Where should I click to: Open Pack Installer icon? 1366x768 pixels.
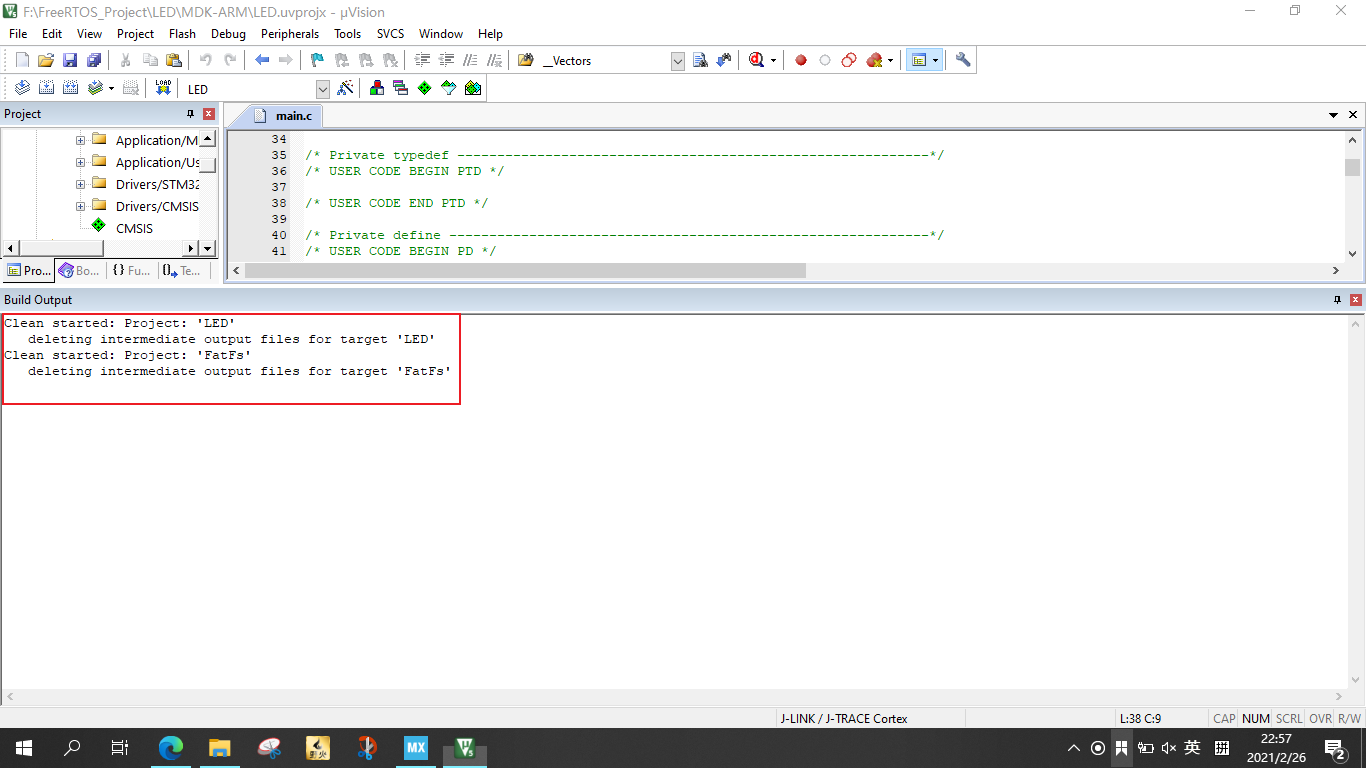coord(473,88)
